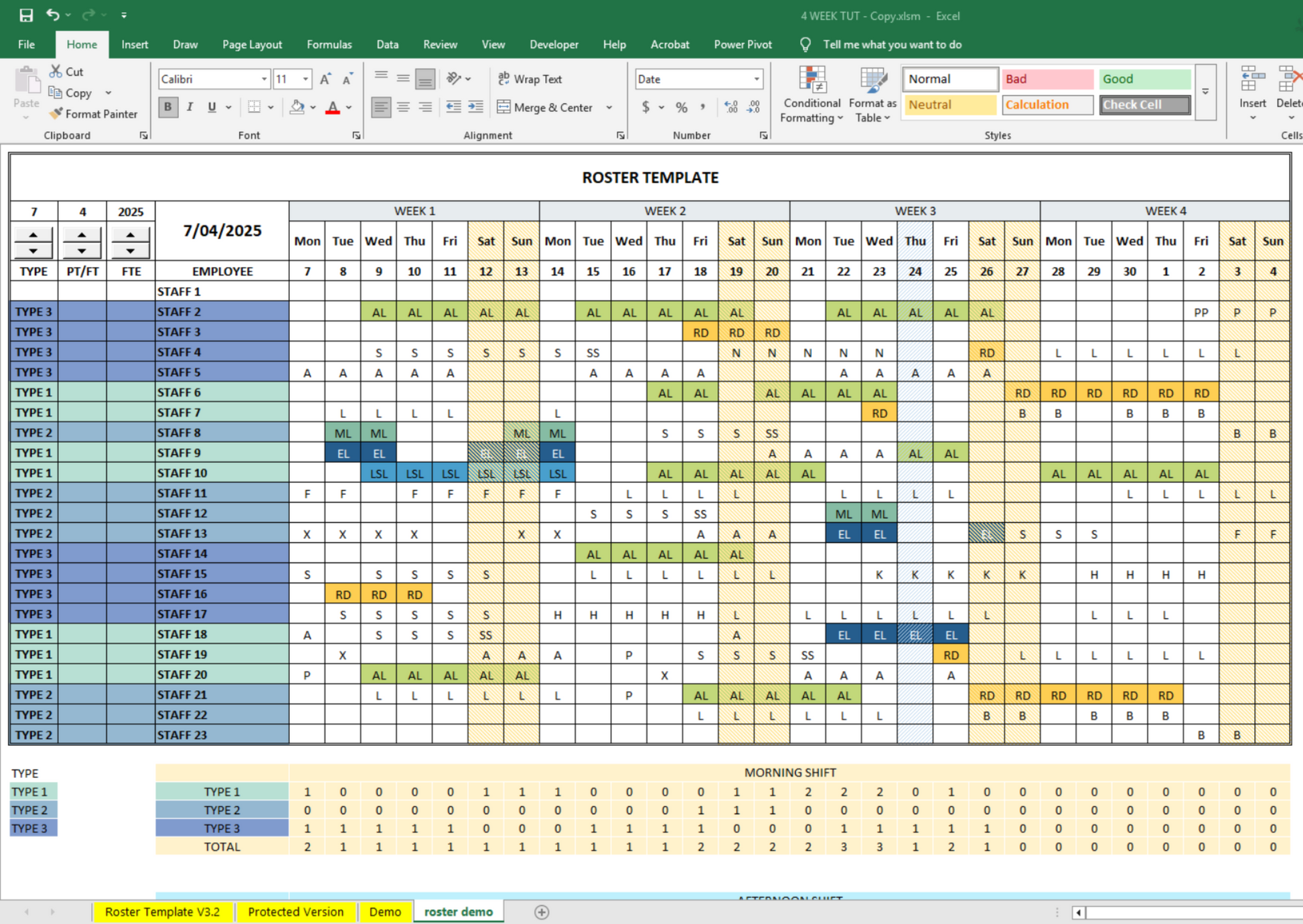
Task: Click the Increase Decimal icon
Action: point(731,107)
